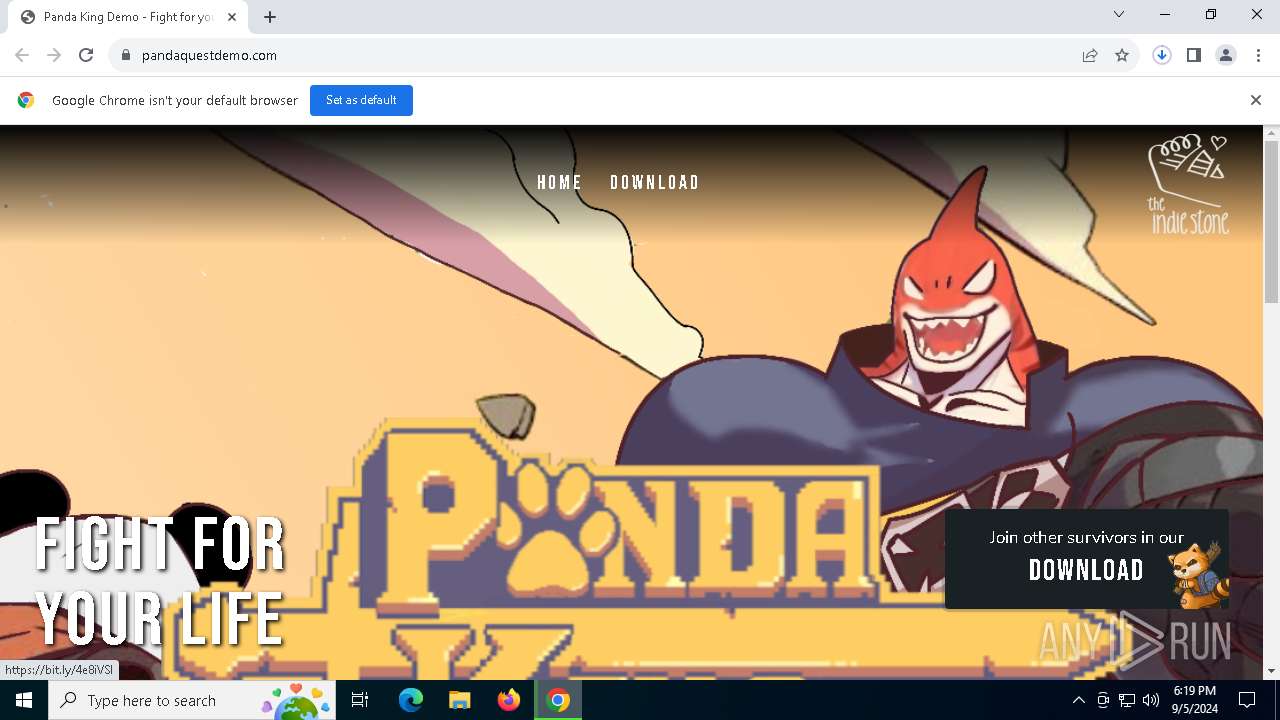Open the Chrome three-dot menu

(1258, 55)
